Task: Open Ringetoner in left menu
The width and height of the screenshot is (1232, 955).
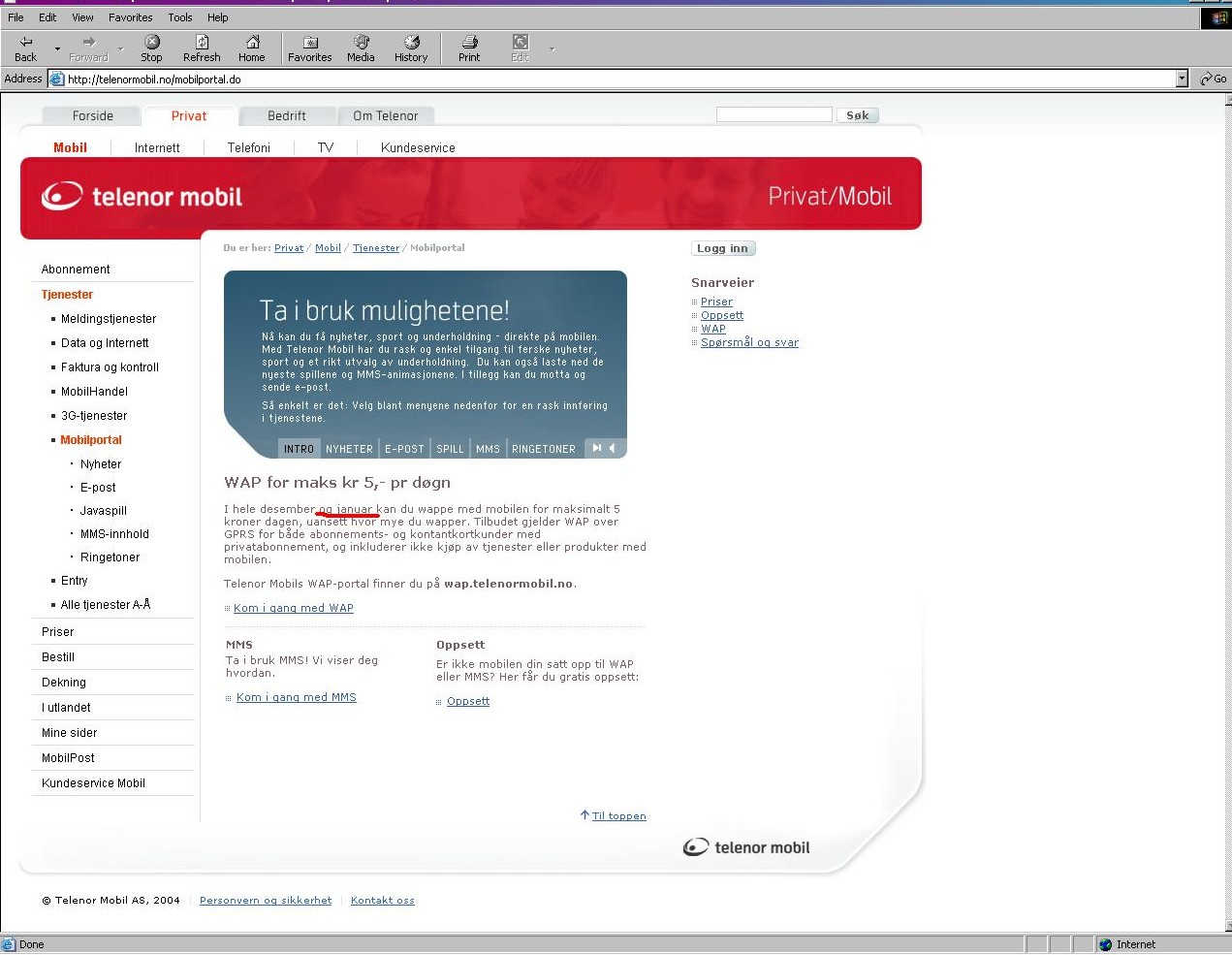Action: tap(110, 557)
